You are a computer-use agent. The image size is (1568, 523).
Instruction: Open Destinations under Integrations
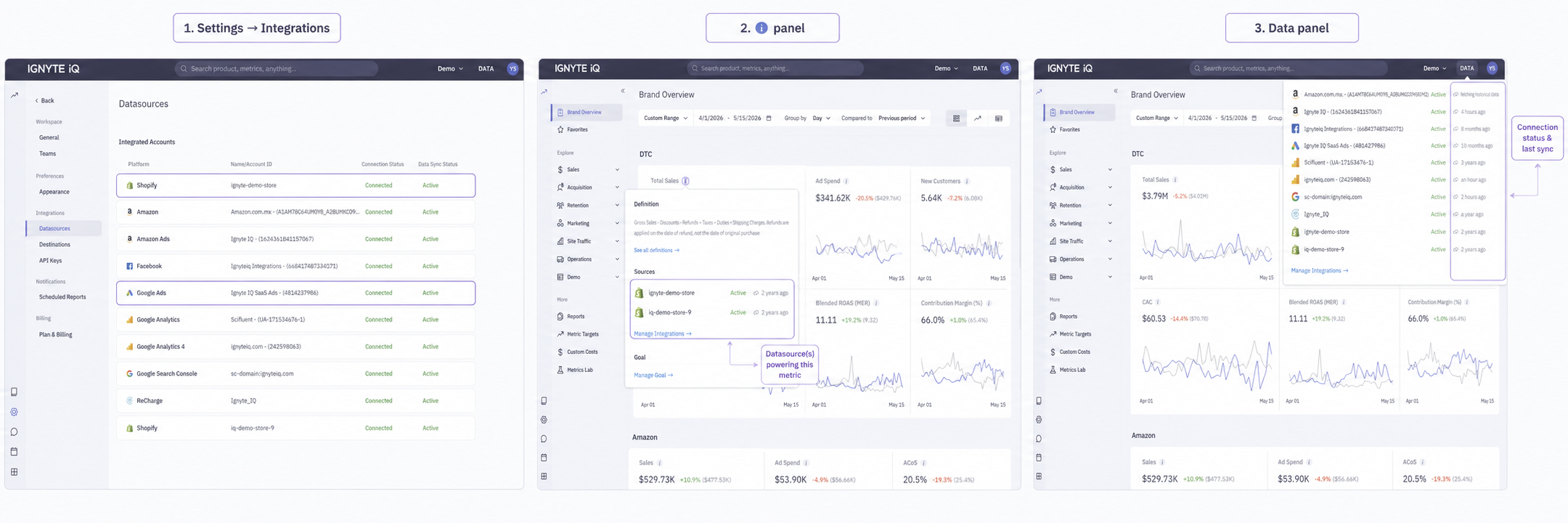point(55,245)
